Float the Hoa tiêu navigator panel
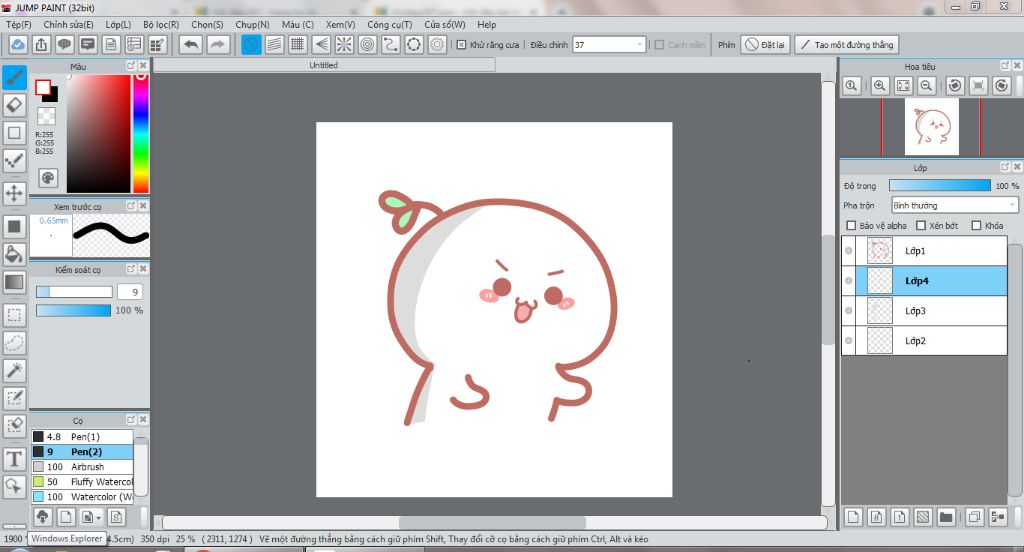 [1005, 66]
